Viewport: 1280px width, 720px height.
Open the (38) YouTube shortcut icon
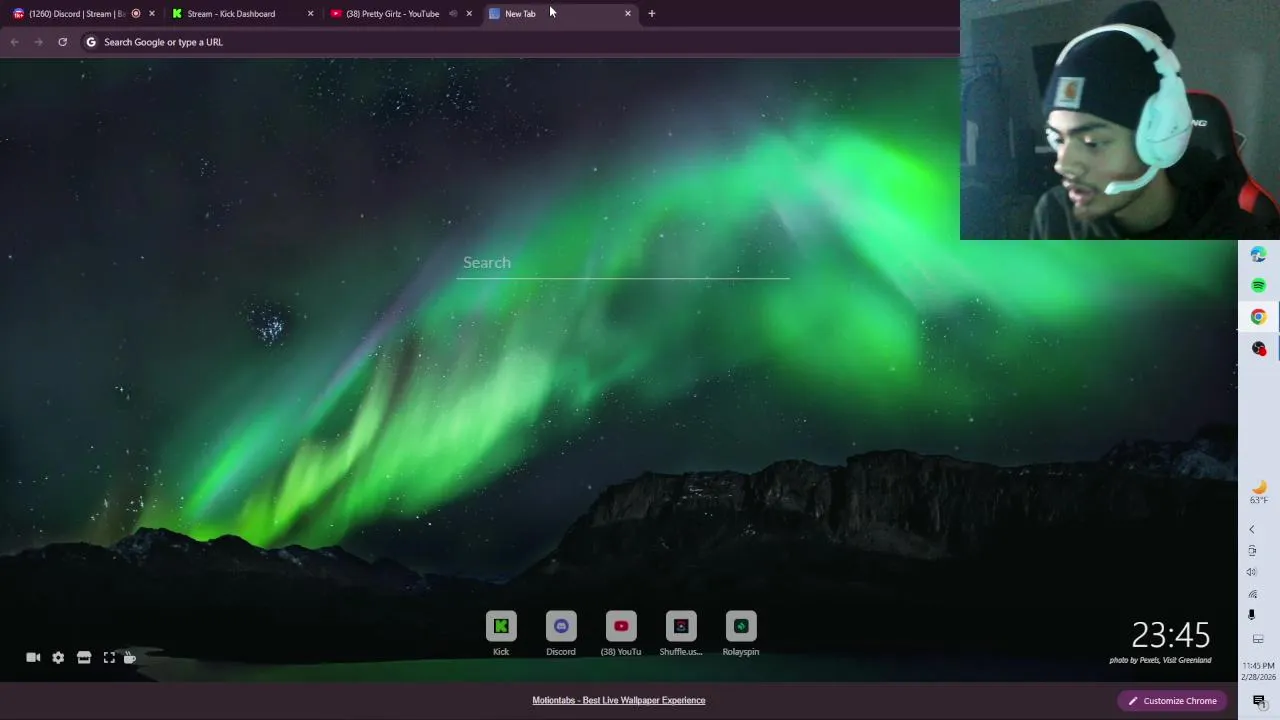[x=621, y=626]
